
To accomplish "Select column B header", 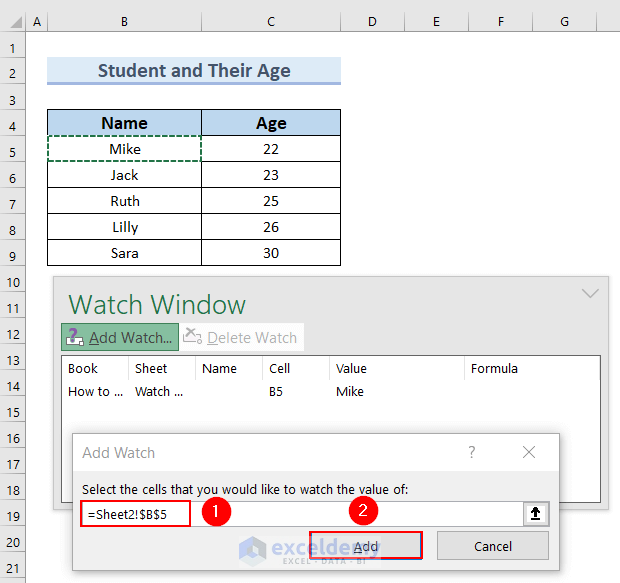I will (124, 22).
